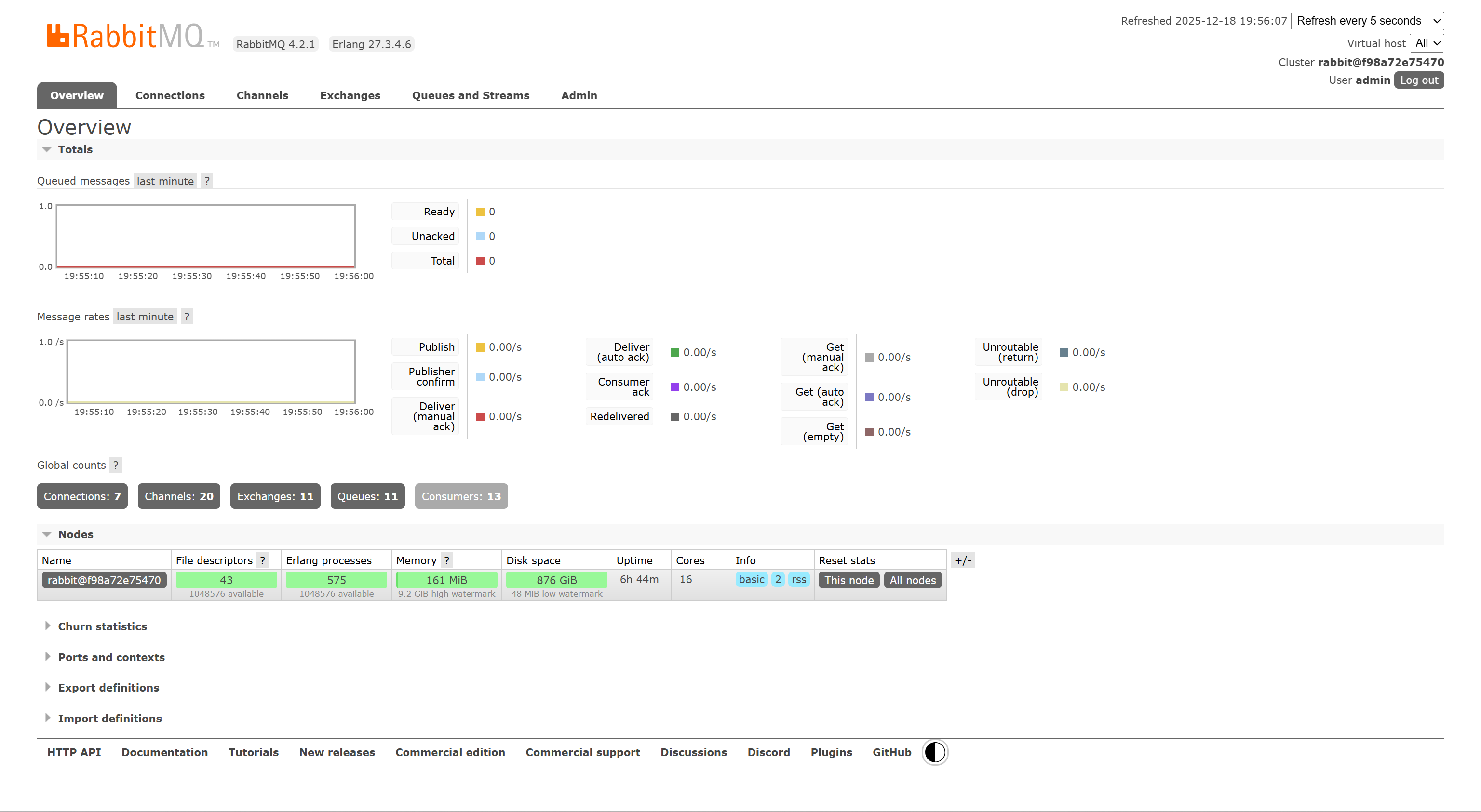The image size is (1481, 812).
Task: Click the basic info tag
Action: click(751, 579)
